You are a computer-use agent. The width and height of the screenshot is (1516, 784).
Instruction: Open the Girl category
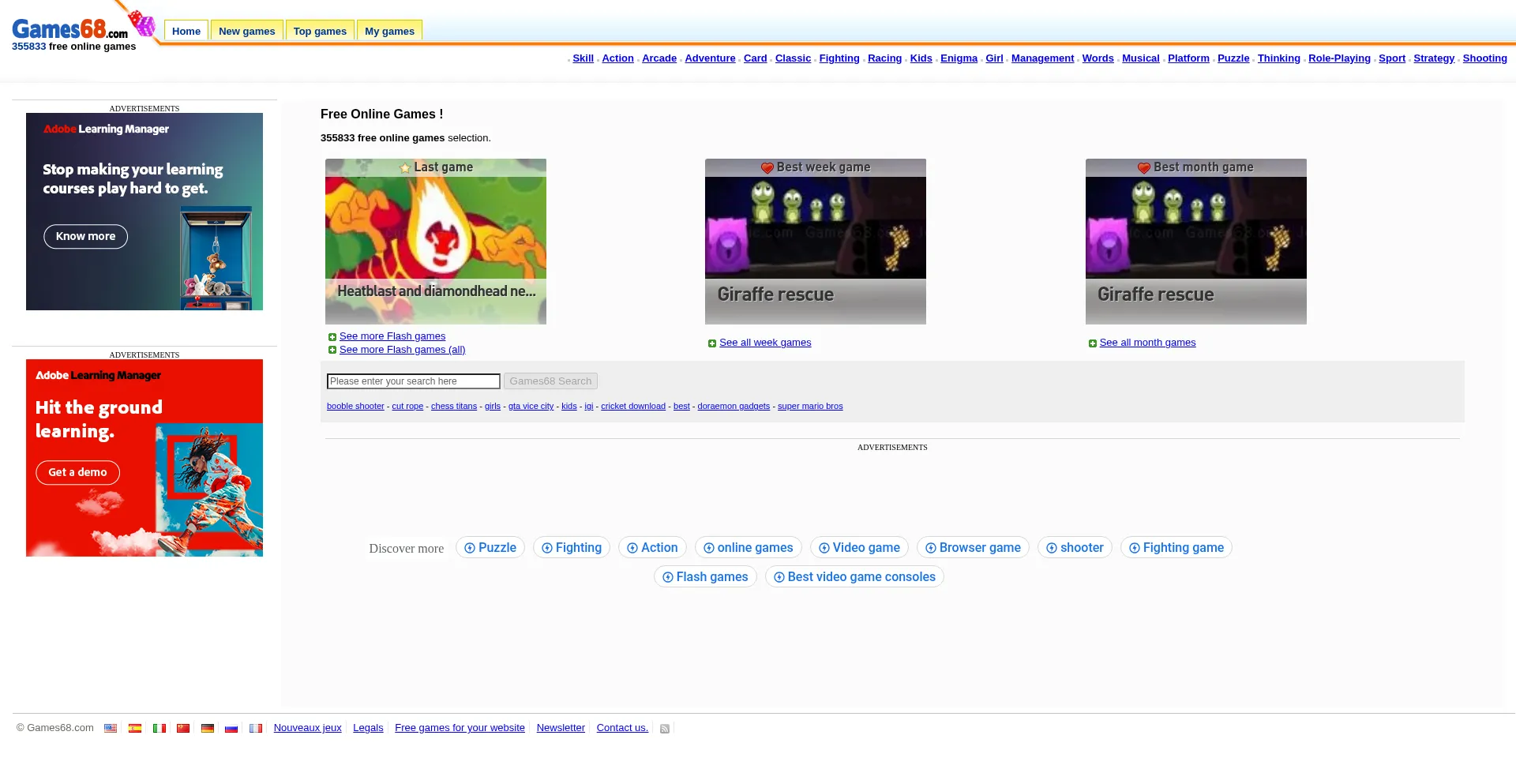(994, 58)
